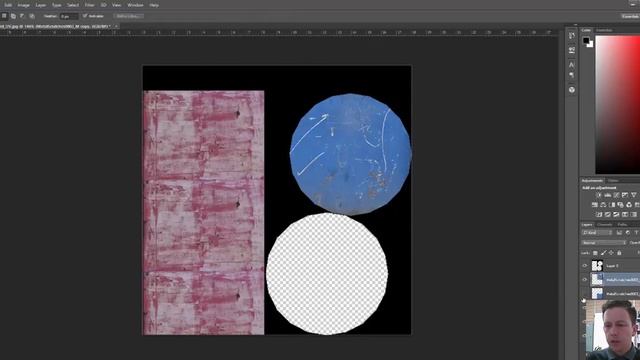This screenshot has height=360, width=640.
Task: Toggle lock position icon
Action: point(611,253)
